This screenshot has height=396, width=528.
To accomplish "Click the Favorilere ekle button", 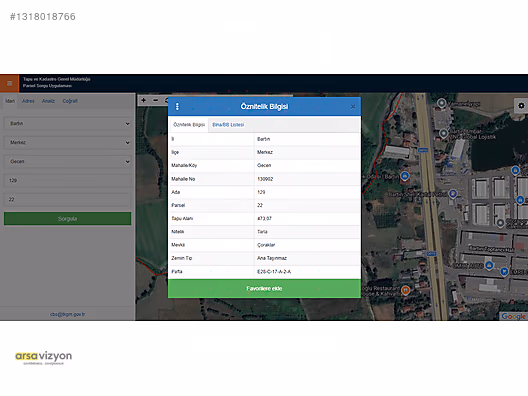I will pyautogui.click(x=264, y=289).
